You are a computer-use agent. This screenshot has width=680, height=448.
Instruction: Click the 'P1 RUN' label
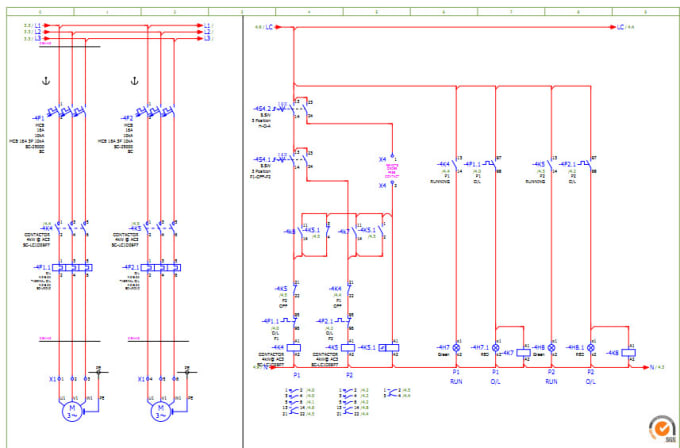[456, 377]
